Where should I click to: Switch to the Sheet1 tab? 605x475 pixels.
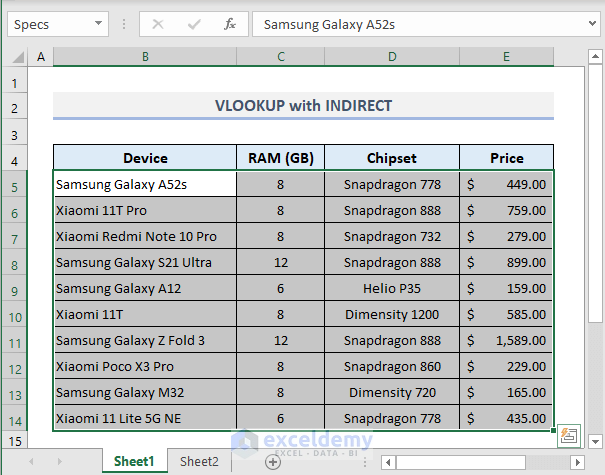[x=134, y=461]
